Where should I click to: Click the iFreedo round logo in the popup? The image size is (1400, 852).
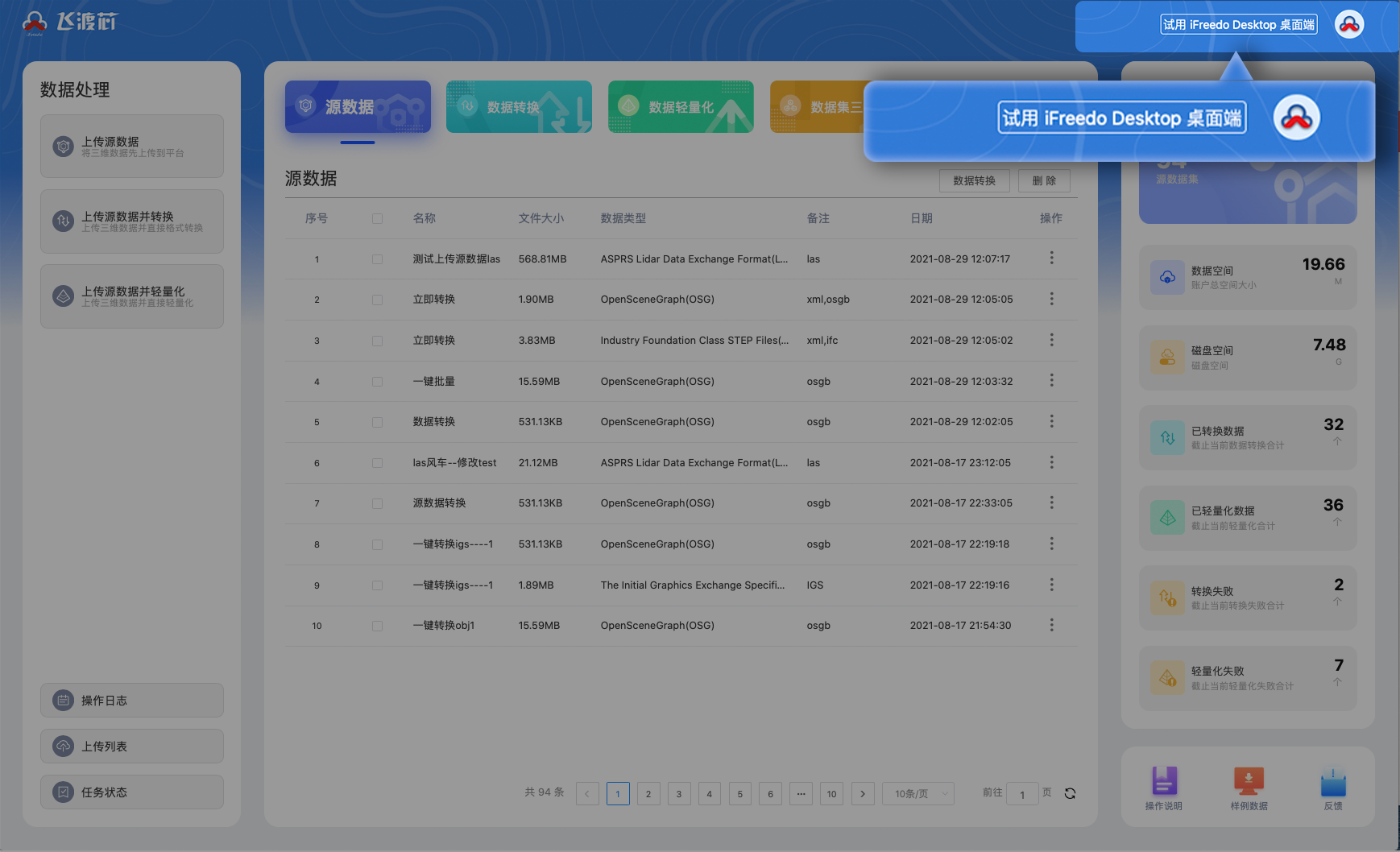1296,118
